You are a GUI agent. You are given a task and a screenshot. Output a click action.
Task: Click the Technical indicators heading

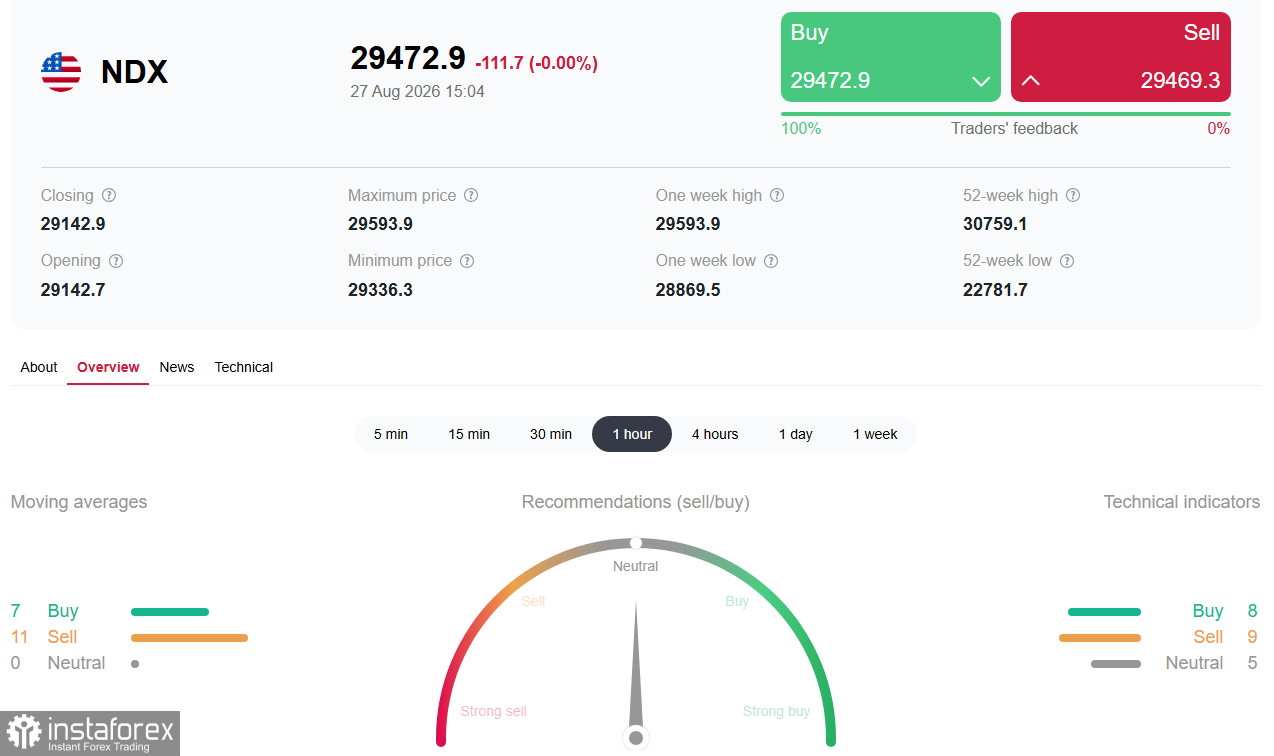(1182, 502)
